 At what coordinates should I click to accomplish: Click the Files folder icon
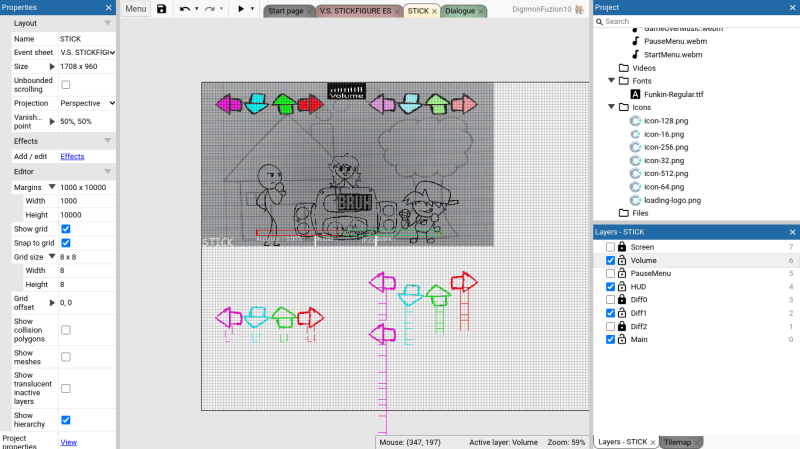click(x=623, y=213)
